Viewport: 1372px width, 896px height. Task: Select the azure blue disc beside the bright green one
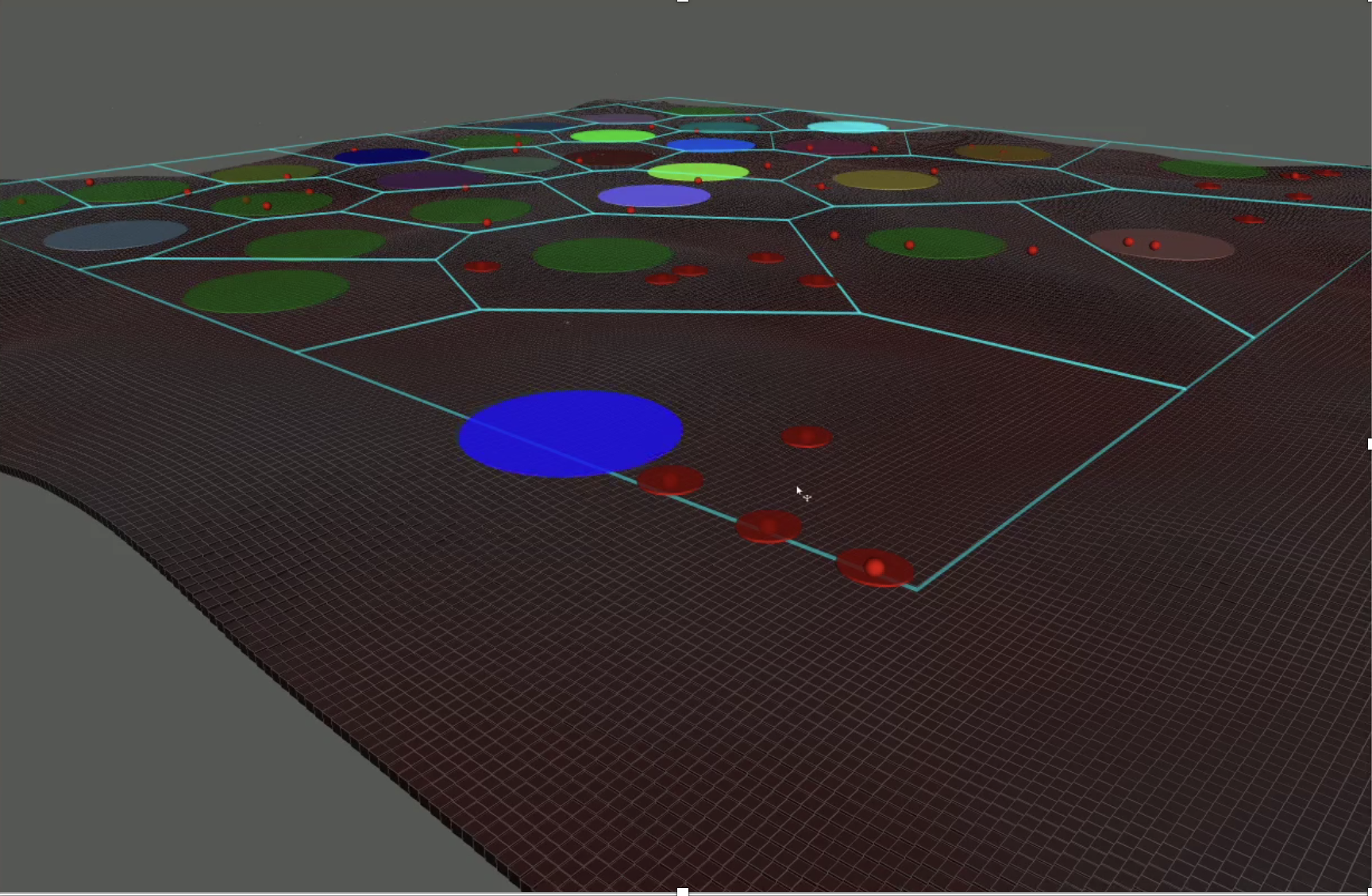click(711, 145)
